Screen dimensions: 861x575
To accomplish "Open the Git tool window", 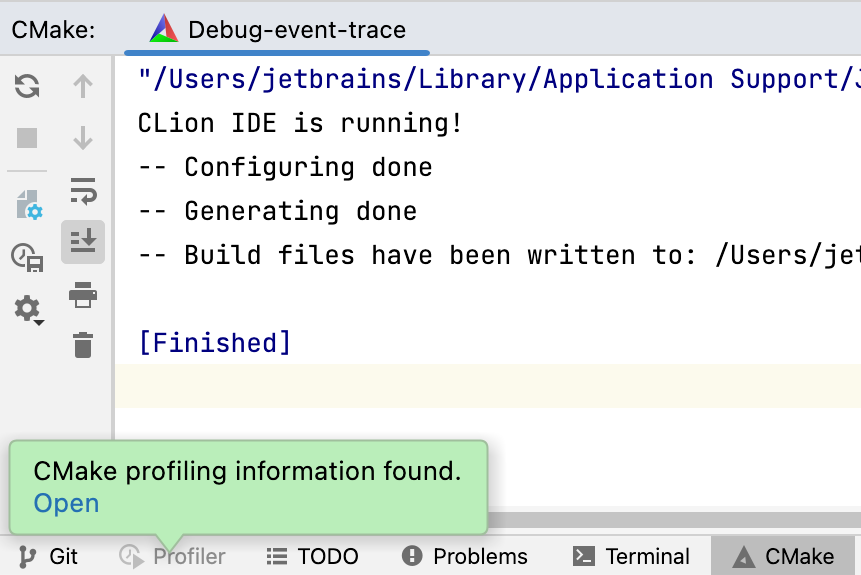I will [49, 556].
